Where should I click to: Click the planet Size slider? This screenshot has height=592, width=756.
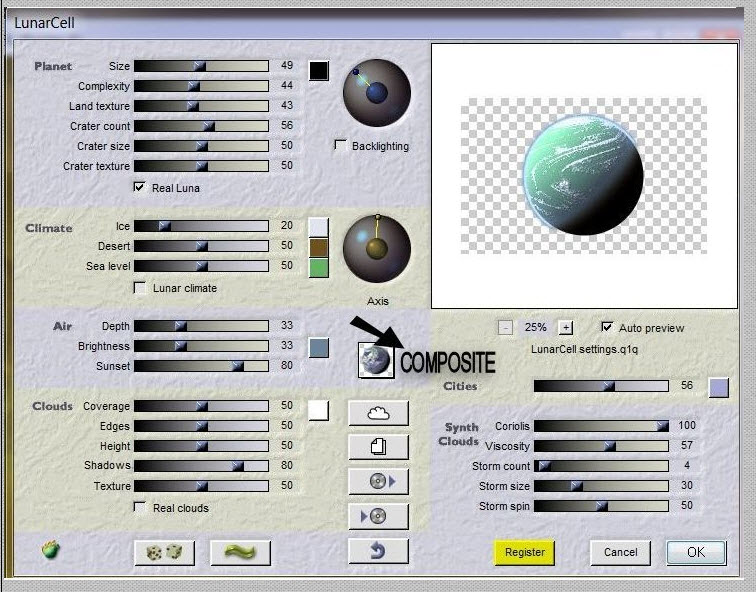201,66
